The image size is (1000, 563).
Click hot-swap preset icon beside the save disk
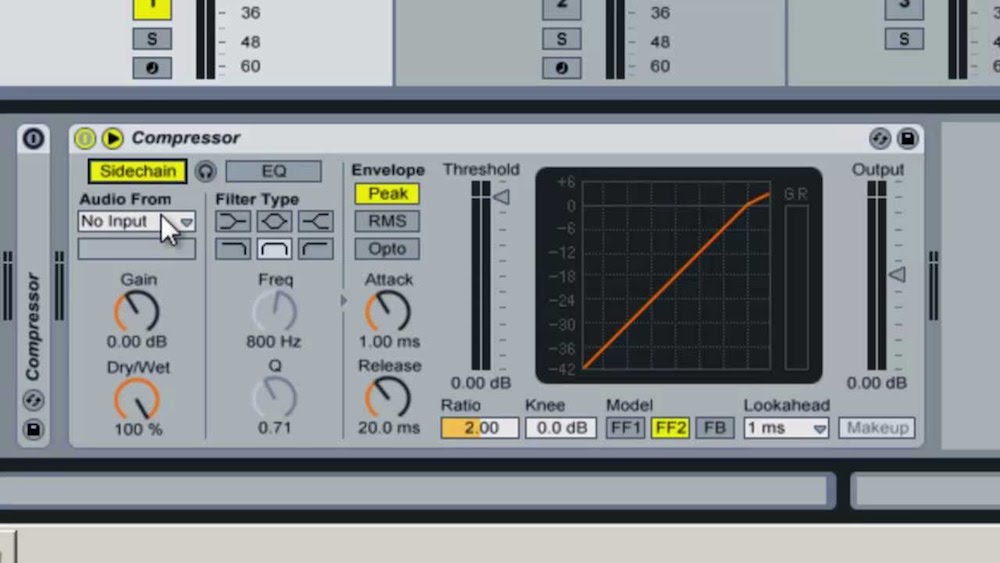click(x=880, y=138)
